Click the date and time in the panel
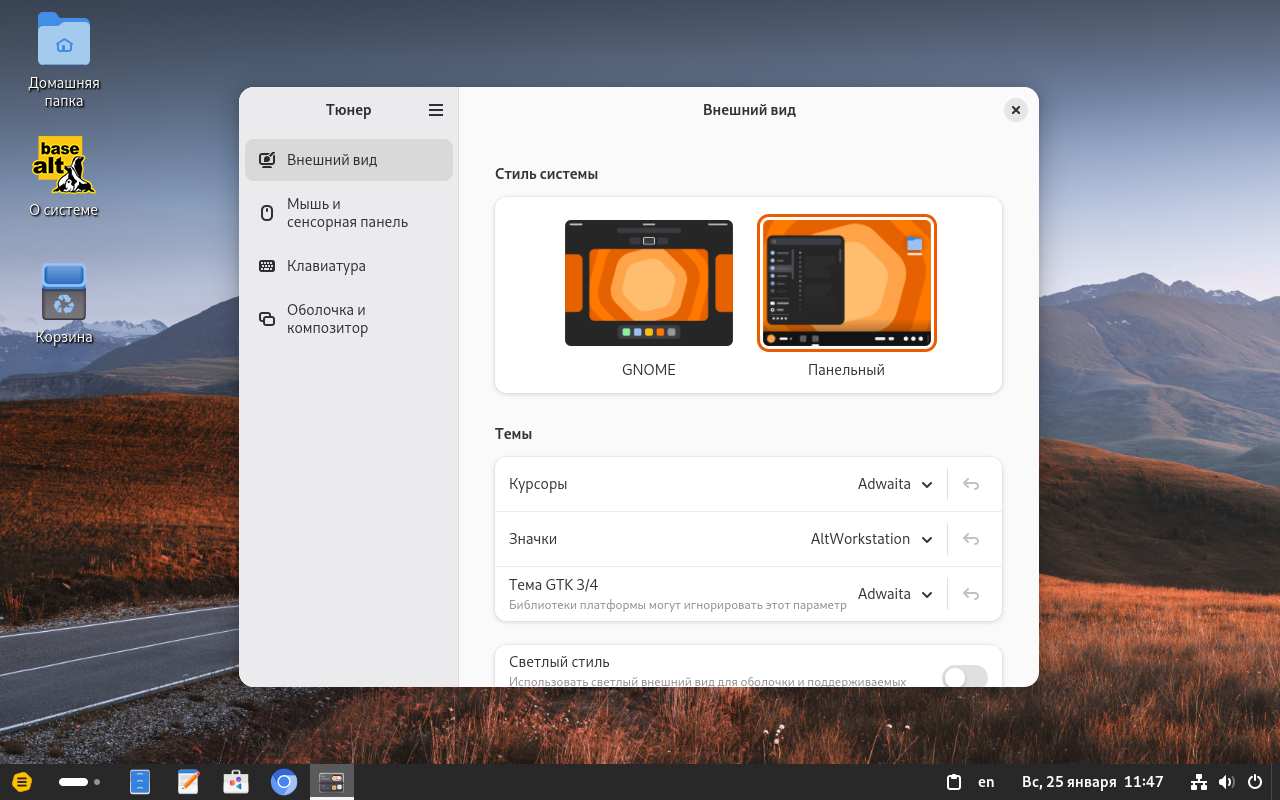The width and height of the screenshot is (1280, 800). (1092, 782)
